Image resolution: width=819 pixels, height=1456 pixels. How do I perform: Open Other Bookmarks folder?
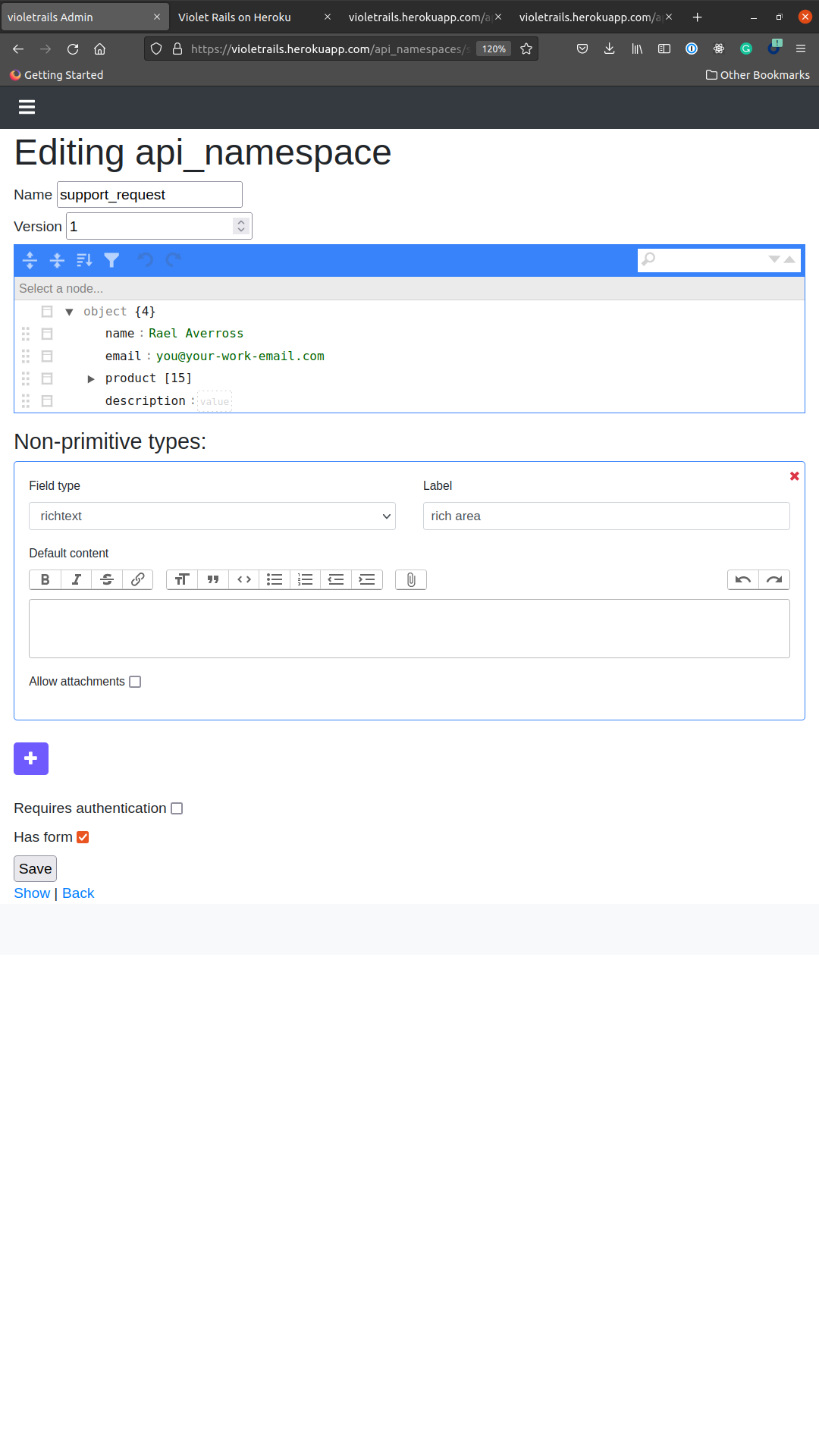[758, 74]
